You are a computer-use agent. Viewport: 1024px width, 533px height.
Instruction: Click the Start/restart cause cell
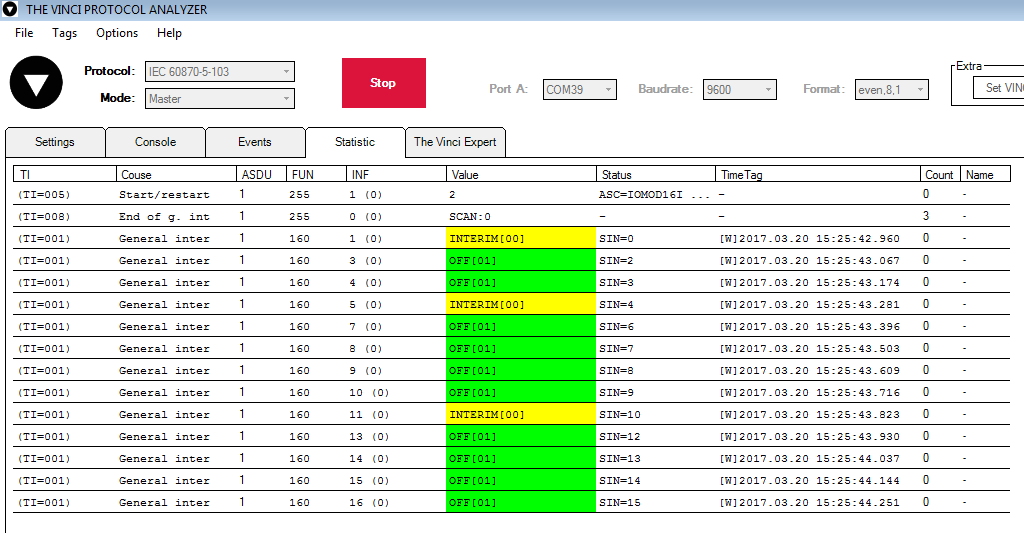point(165,195)
